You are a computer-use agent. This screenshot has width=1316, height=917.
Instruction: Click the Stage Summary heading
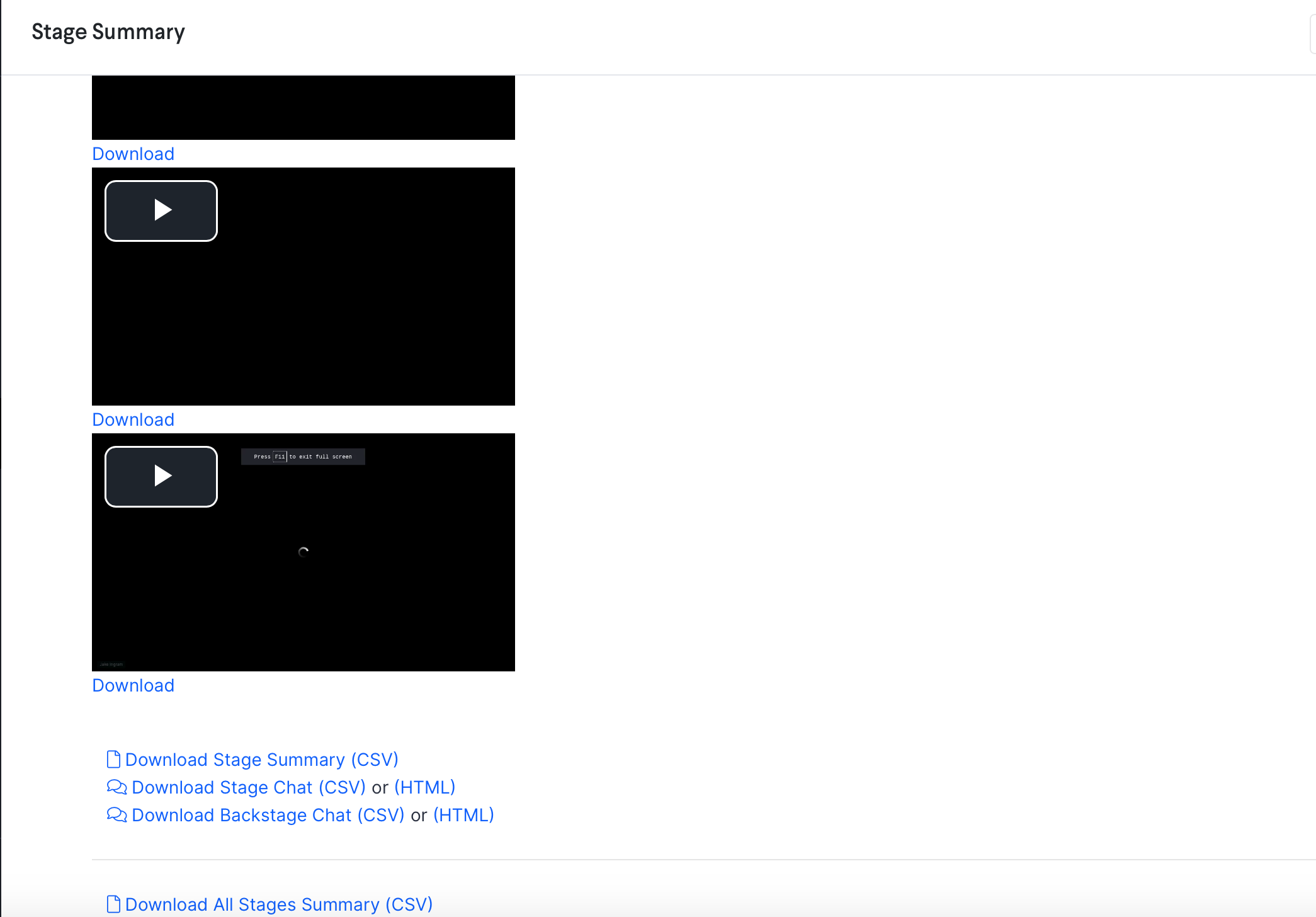point(108,31)
